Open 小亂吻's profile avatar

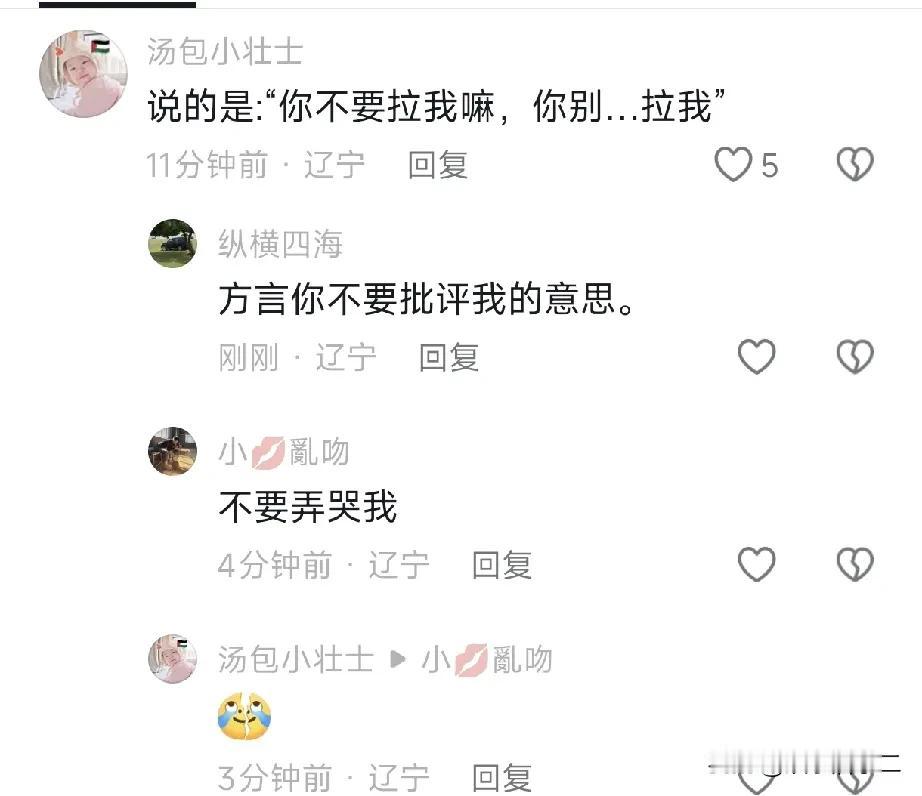172,451
